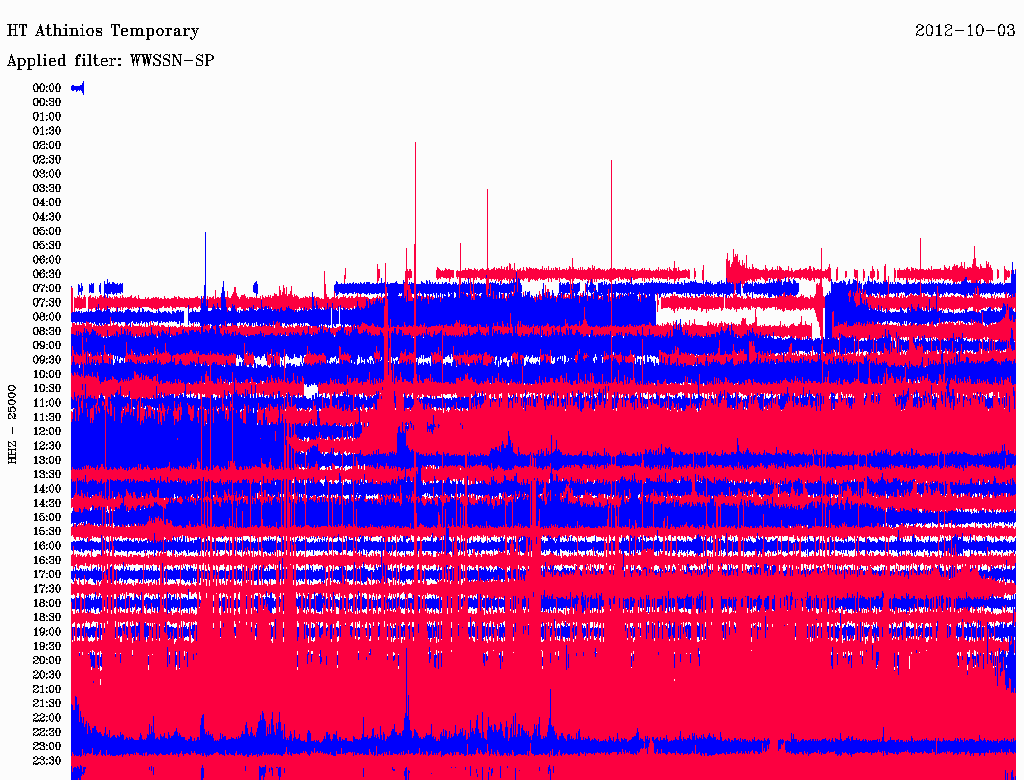1024x780 pixels.
Task: Click the 15:30 time label
Action: tap(47, 532)
